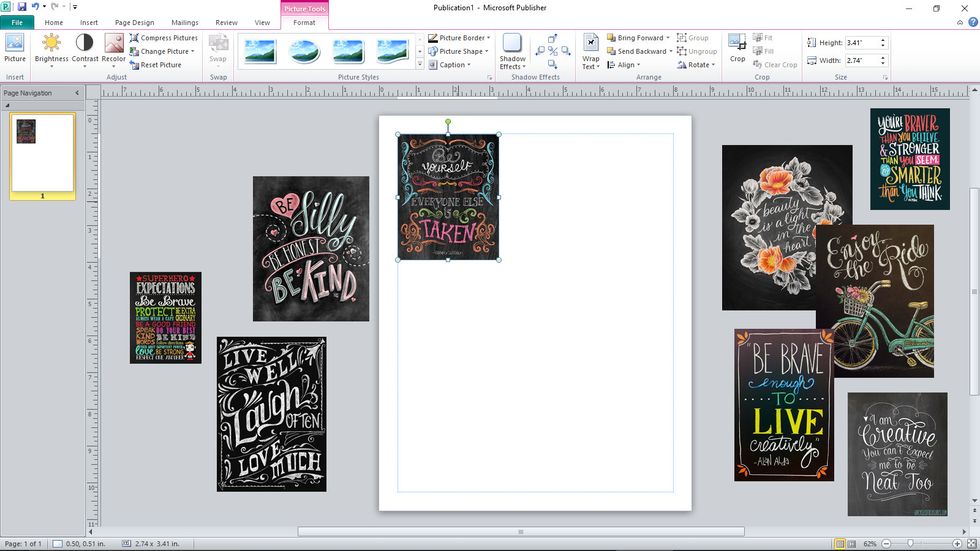Viewport: 980px width, 551px height.
Task: Open the Change Picture dropdown
Action: tap(162, 52)
